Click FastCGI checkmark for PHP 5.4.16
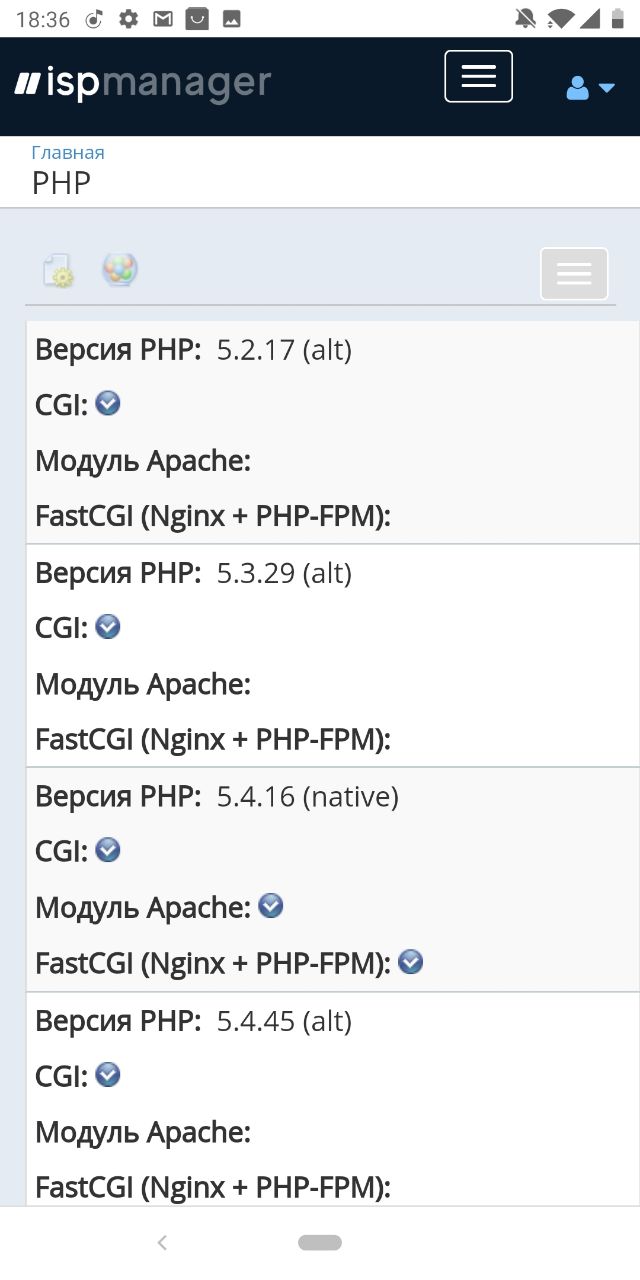Viewport: 640px width, 1280px height. point(411,961)
